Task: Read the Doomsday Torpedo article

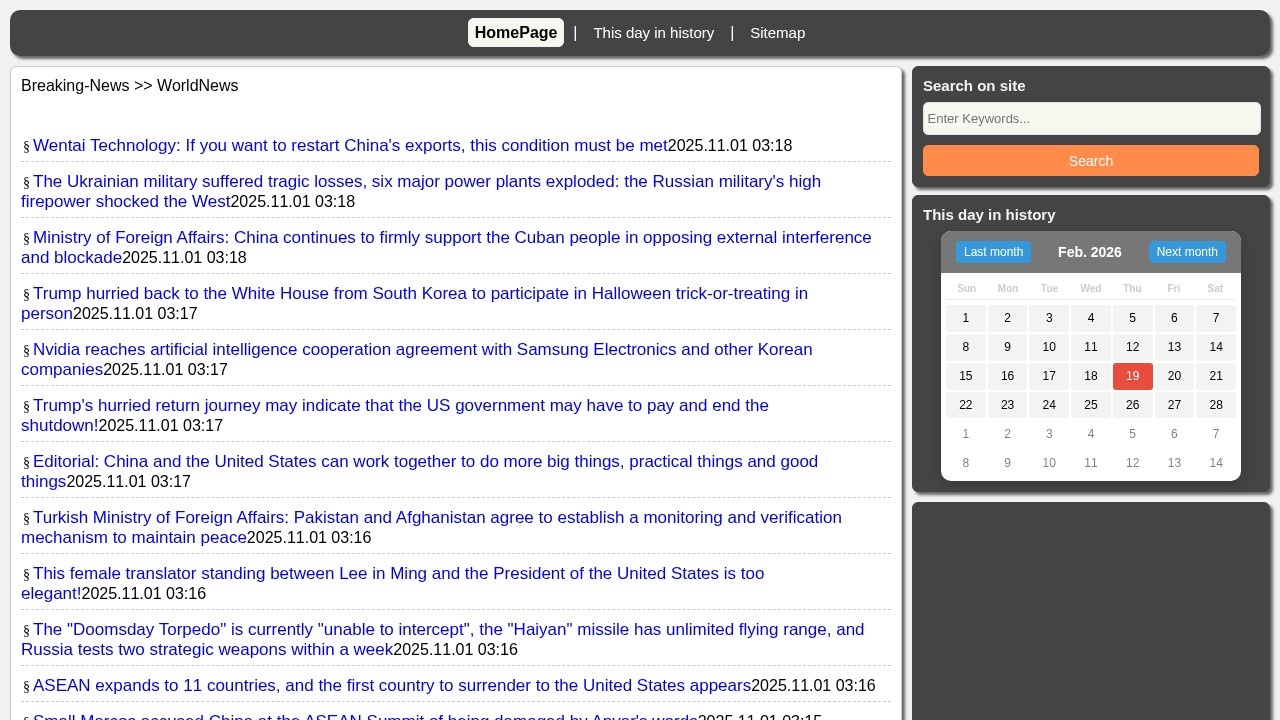Action: (x=448, y=630)
